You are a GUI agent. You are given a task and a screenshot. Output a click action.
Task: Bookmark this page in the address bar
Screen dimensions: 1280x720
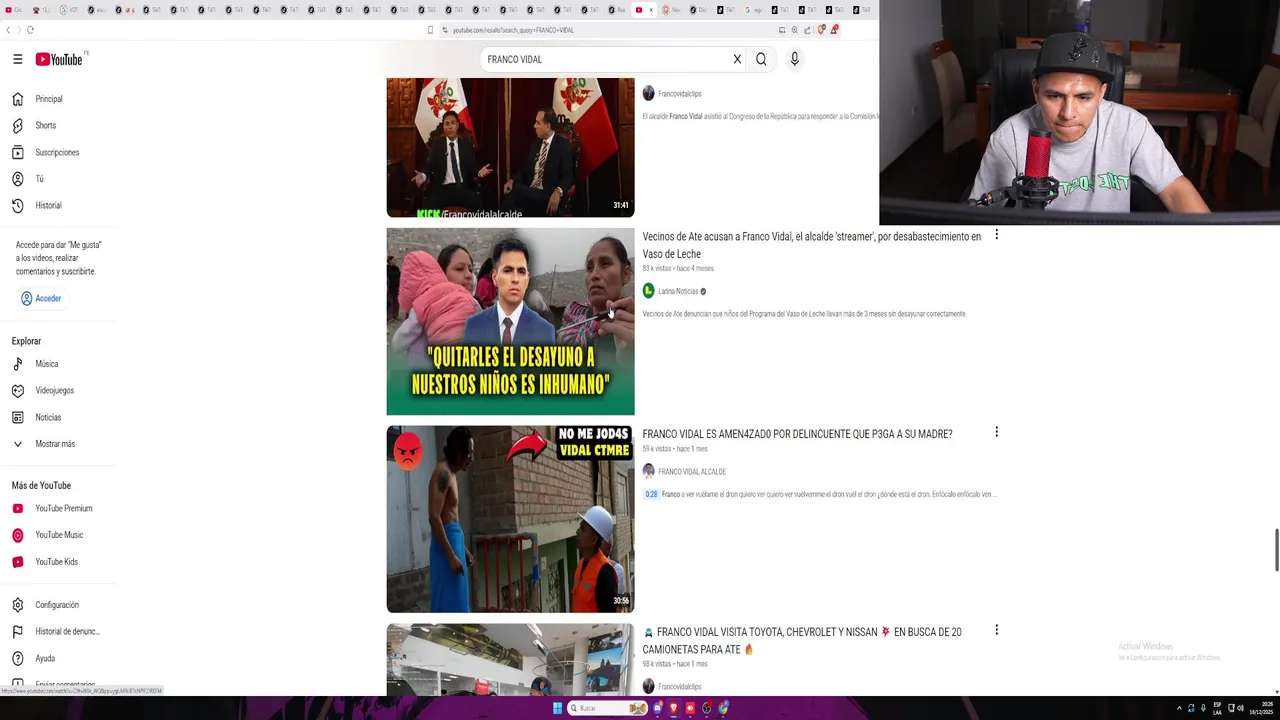pos(431,30)
